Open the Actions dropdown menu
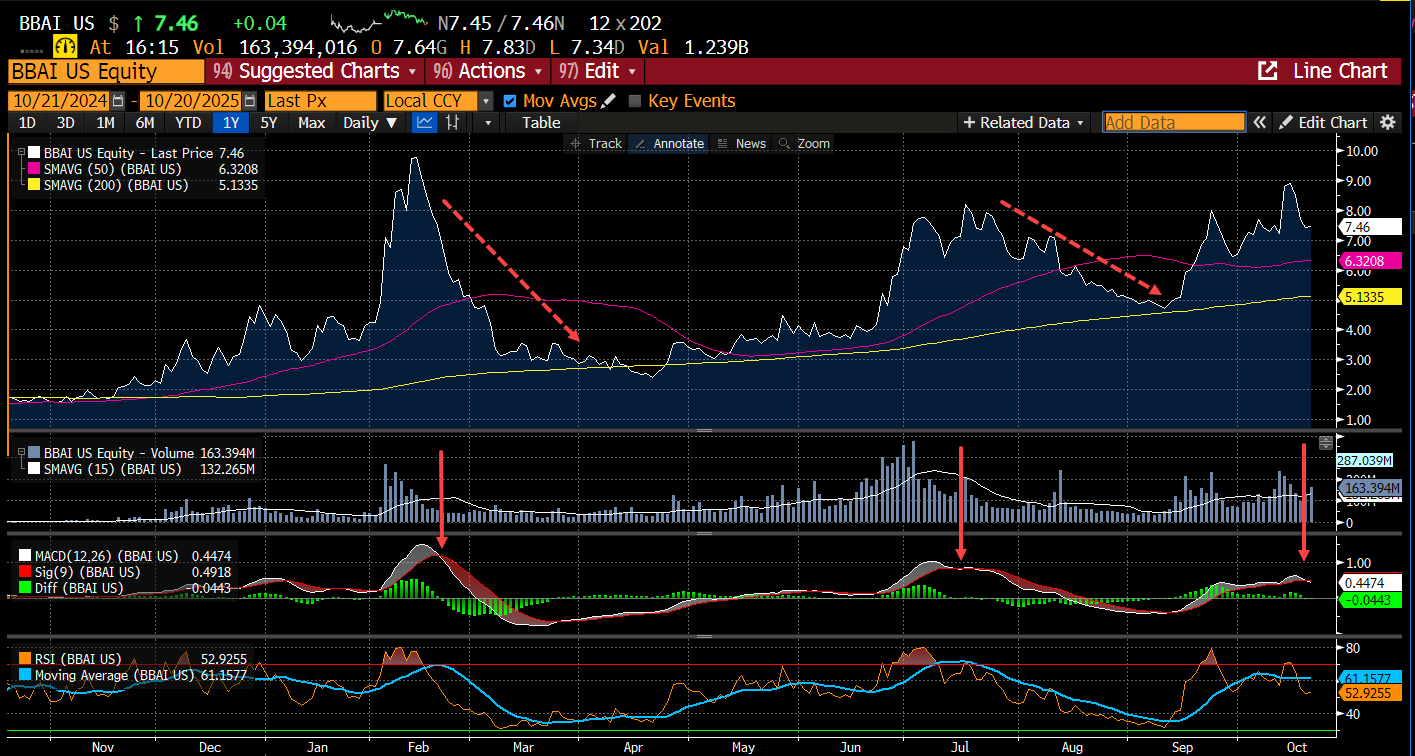Screen dimensions: 1415x756 click(x=487, y=71)
